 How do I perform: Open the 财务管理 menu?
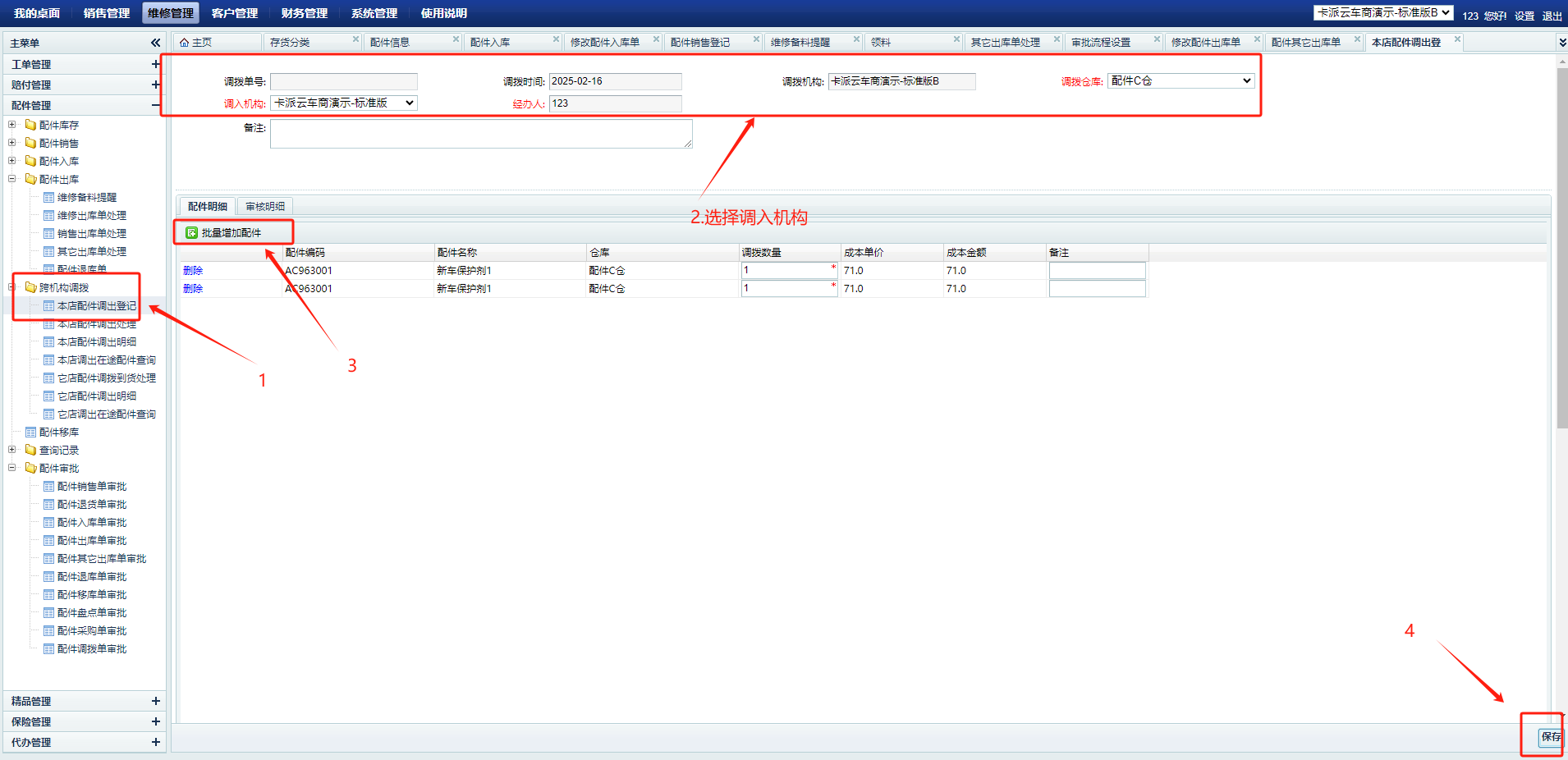[304, 13]
